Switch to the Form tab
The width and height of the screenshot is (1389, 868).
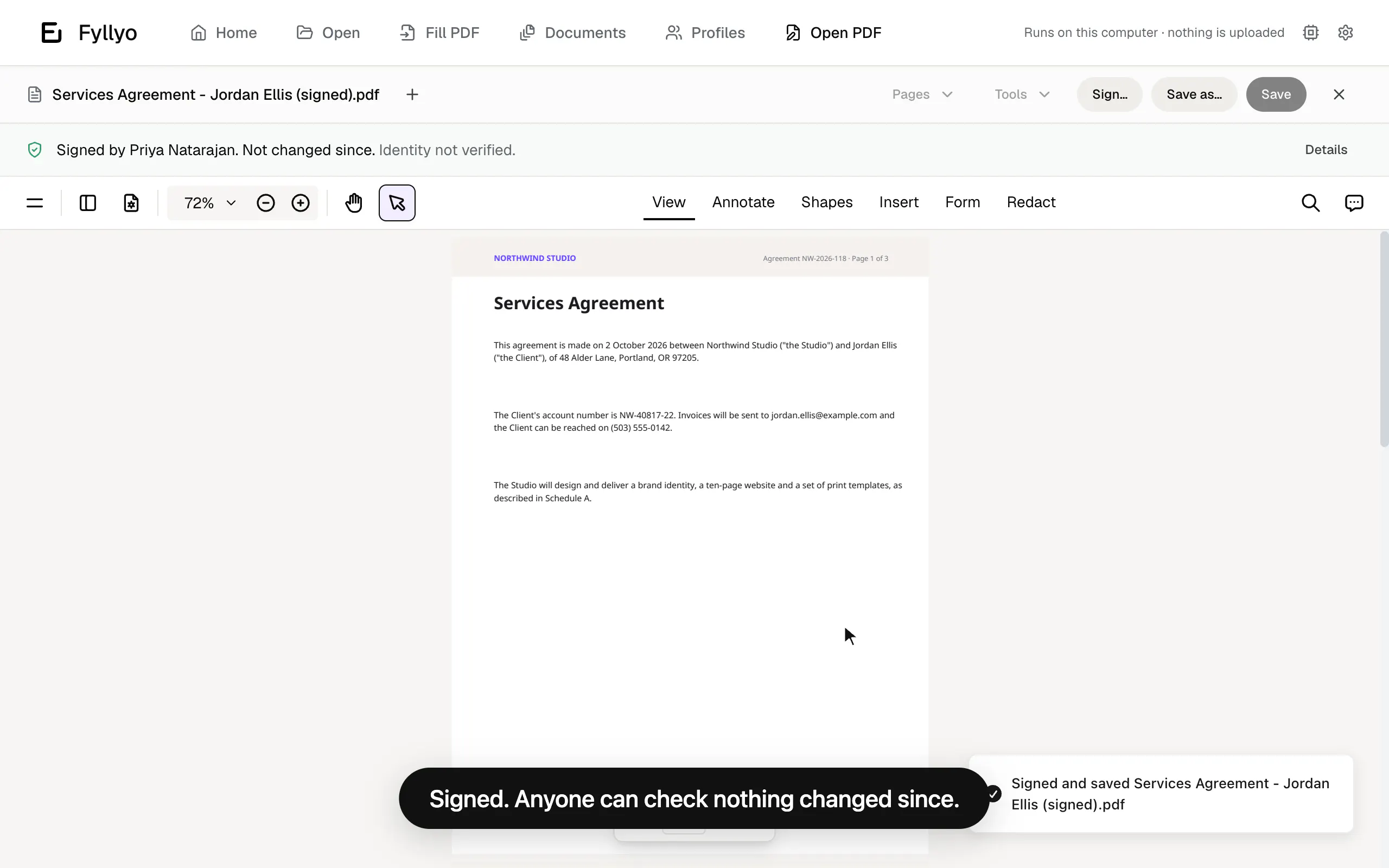[x=963, y=202]
